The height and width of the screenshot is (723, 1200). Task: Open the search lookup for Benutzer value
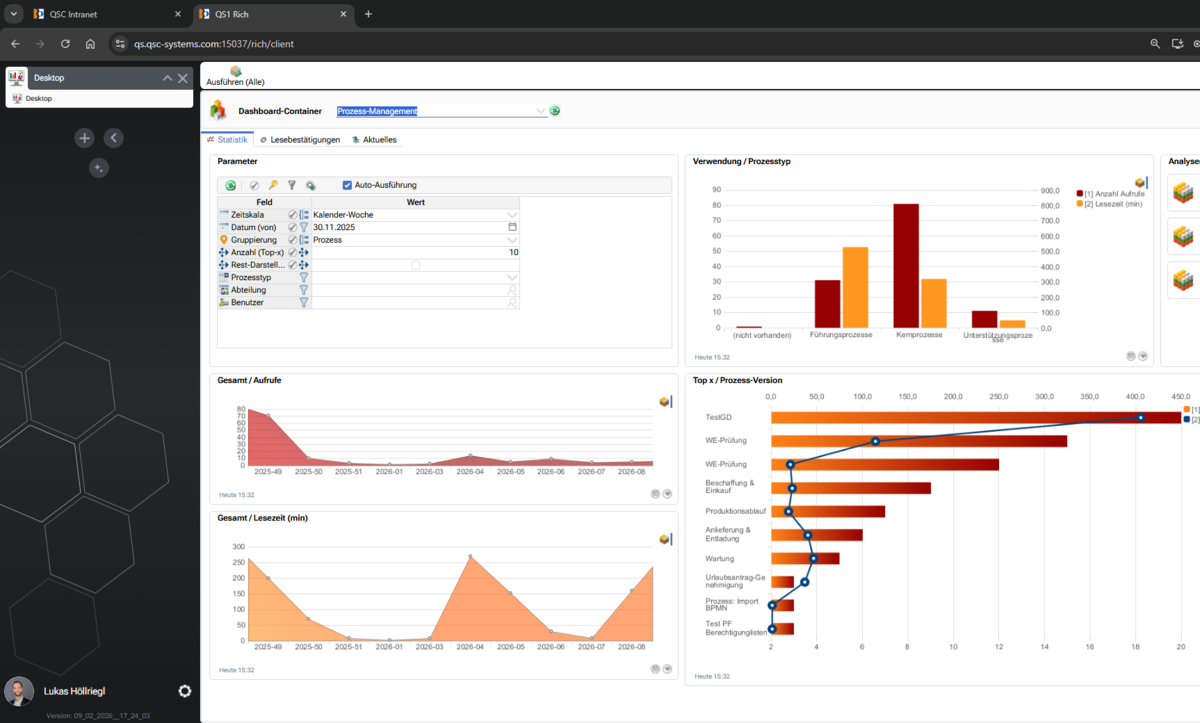click(x=512, y=302)
